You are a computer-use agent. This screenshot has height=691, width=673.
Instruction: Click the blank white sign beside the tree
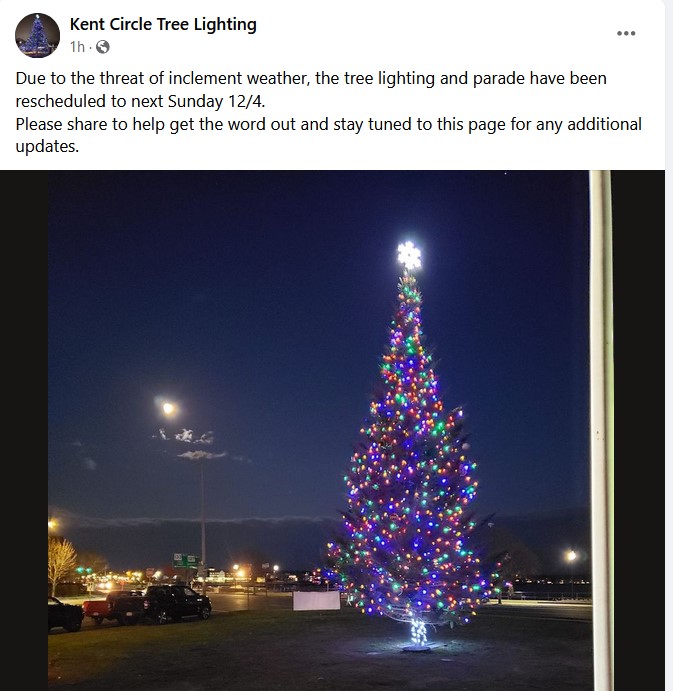(316, 601)
